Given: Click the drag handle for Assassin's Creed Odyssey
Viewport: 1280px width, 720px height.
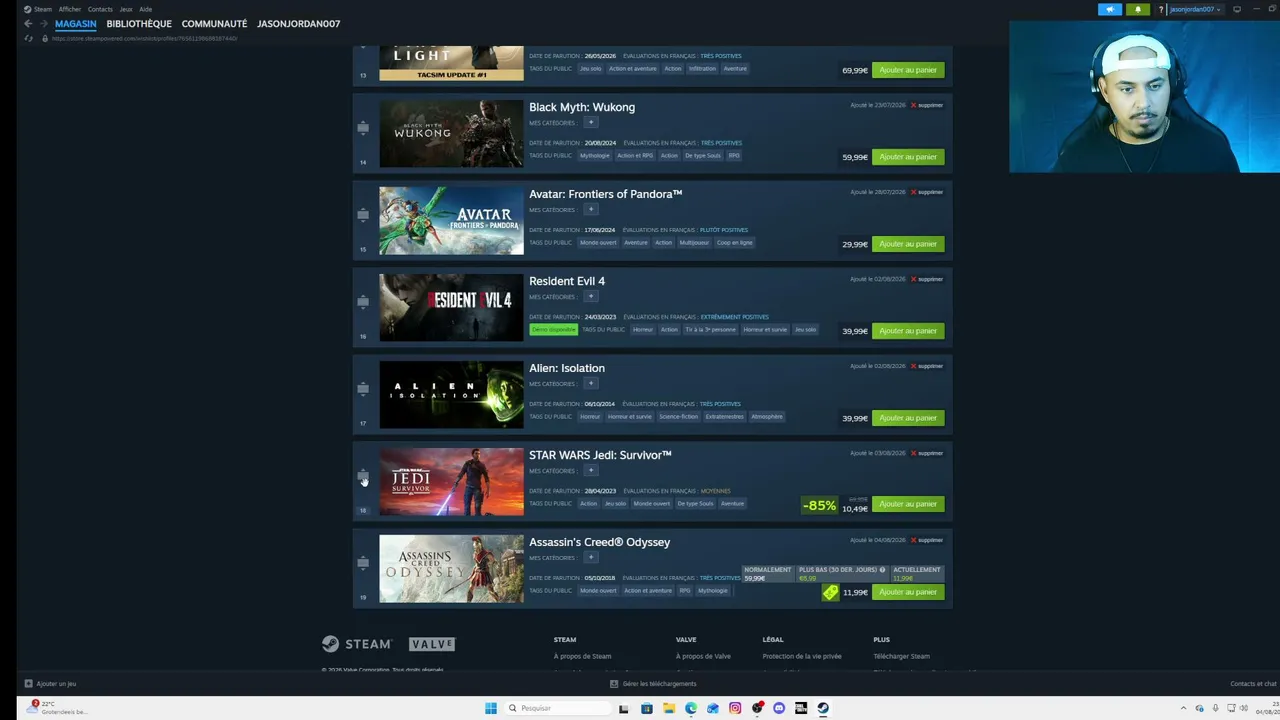Looking at the screenshot, I should pos(362,563).
